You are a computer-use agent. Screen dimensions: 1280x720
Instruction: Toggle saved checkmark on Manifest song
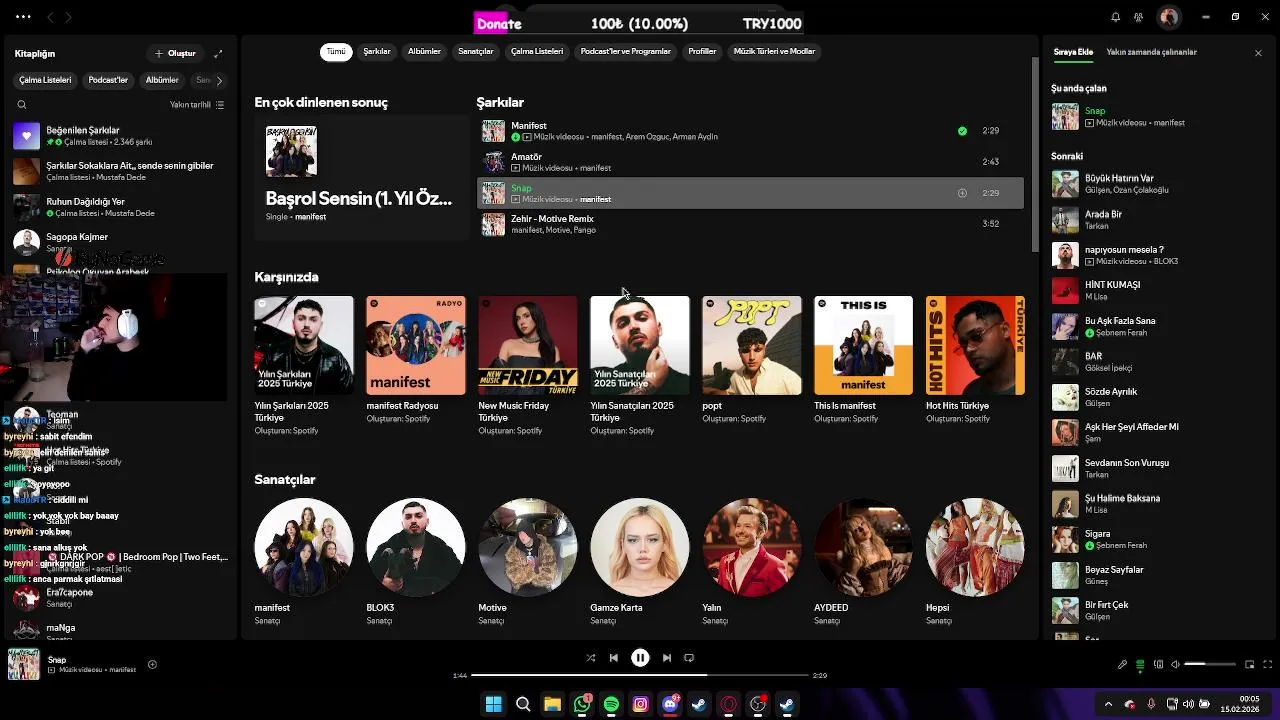click(x=962, y=130)
